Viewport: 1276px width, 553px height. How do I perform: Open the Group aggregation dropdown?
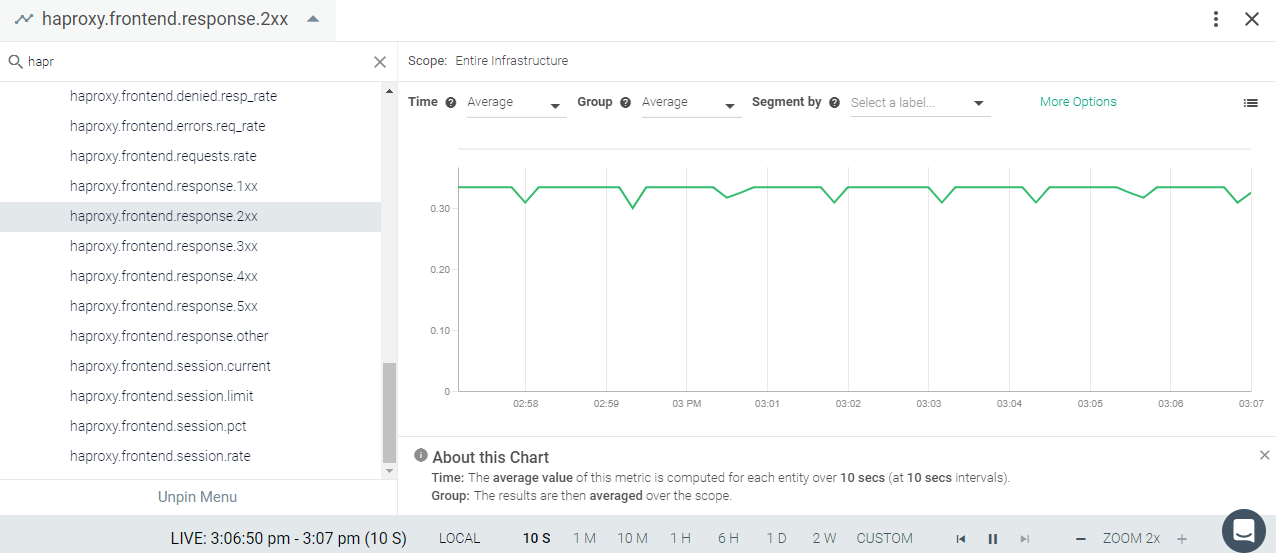coord(691,103)
